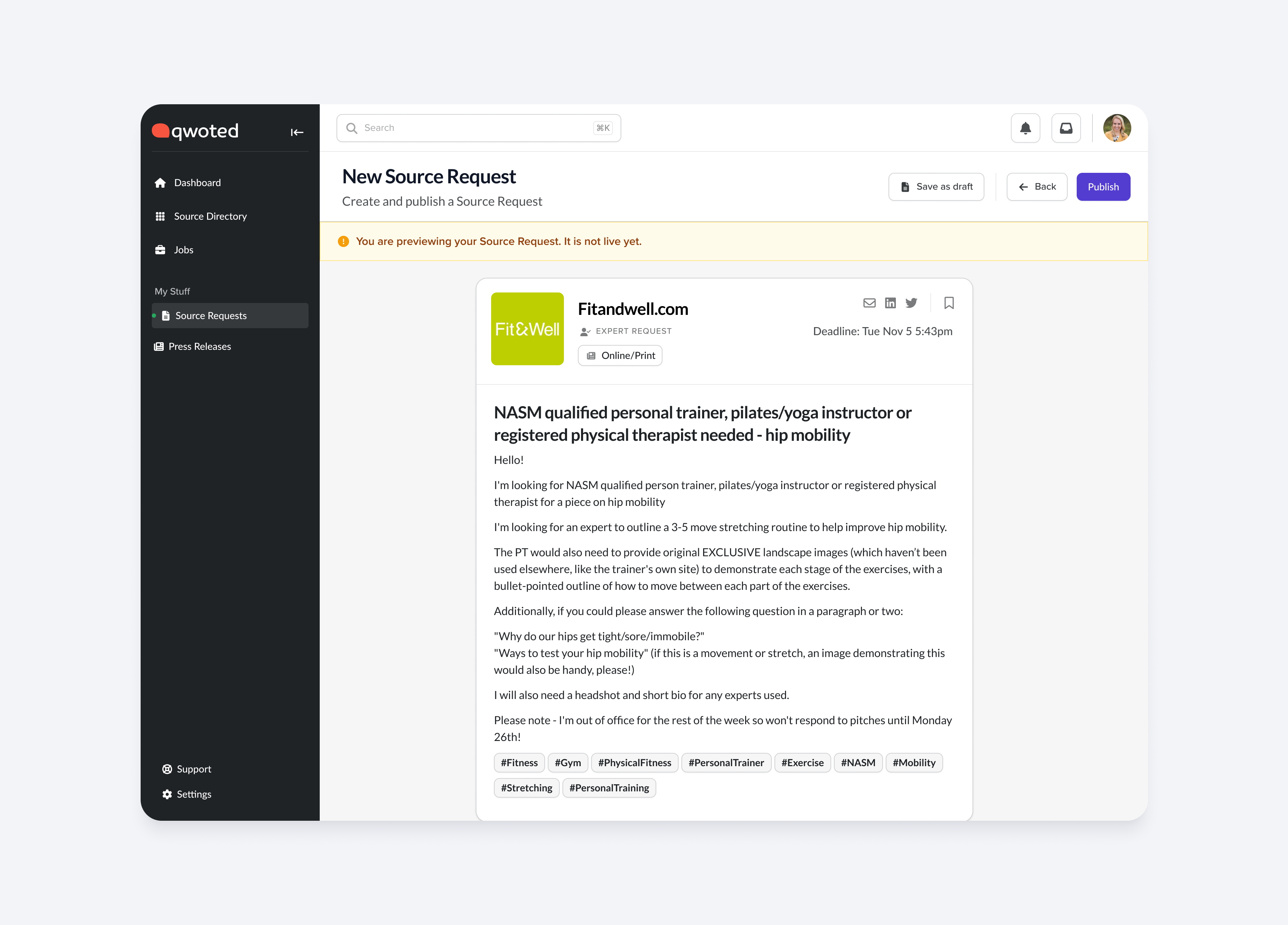Click the Fit&Well logo thumbnail
1288x925 pixels.
coord(527,329)
